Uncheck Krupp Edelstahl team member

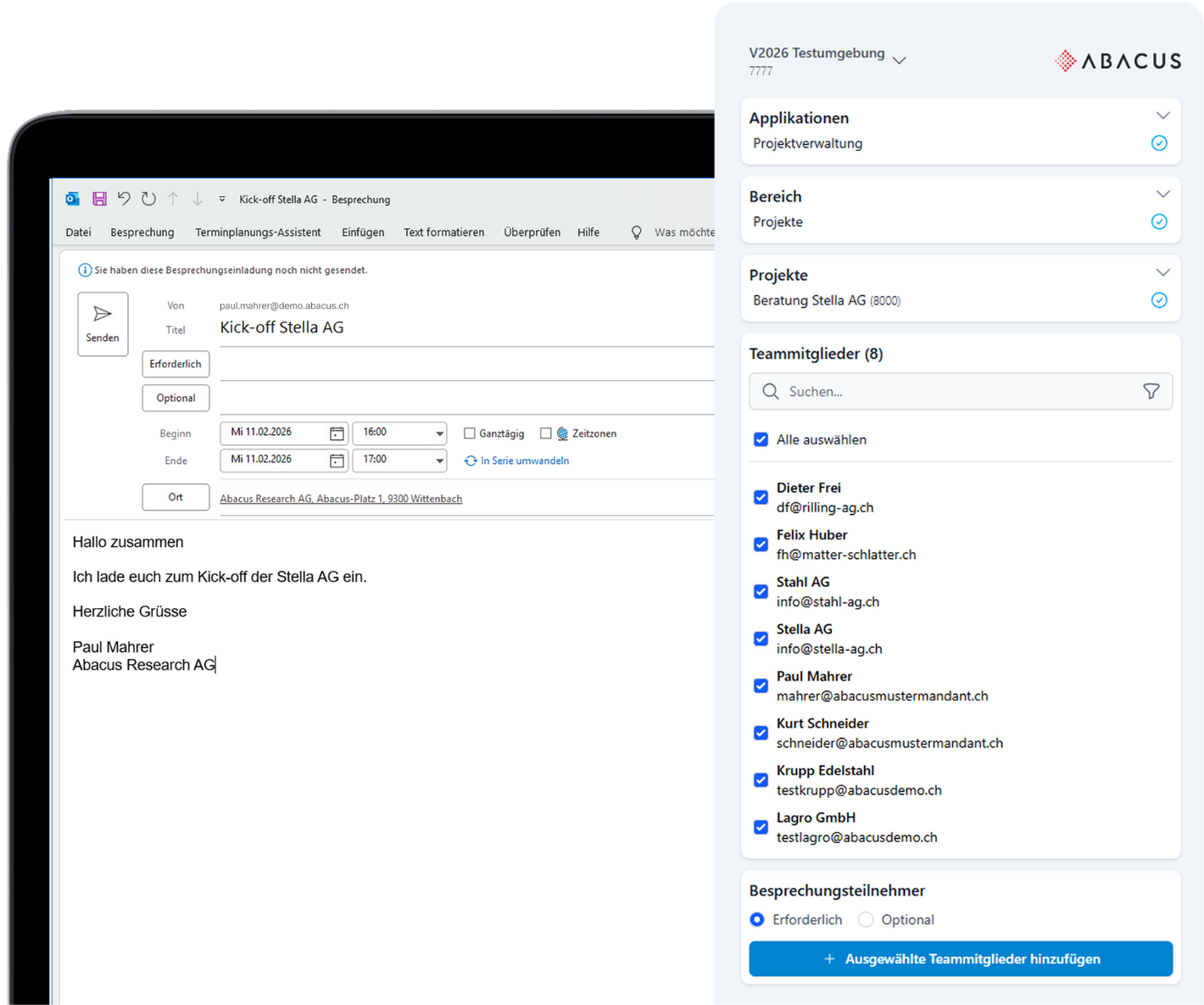coord(761,779)
